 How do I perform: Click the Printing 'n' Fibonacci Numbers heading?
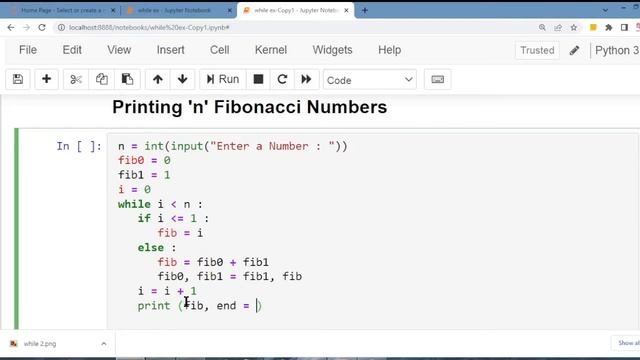(x=249, y=107)
